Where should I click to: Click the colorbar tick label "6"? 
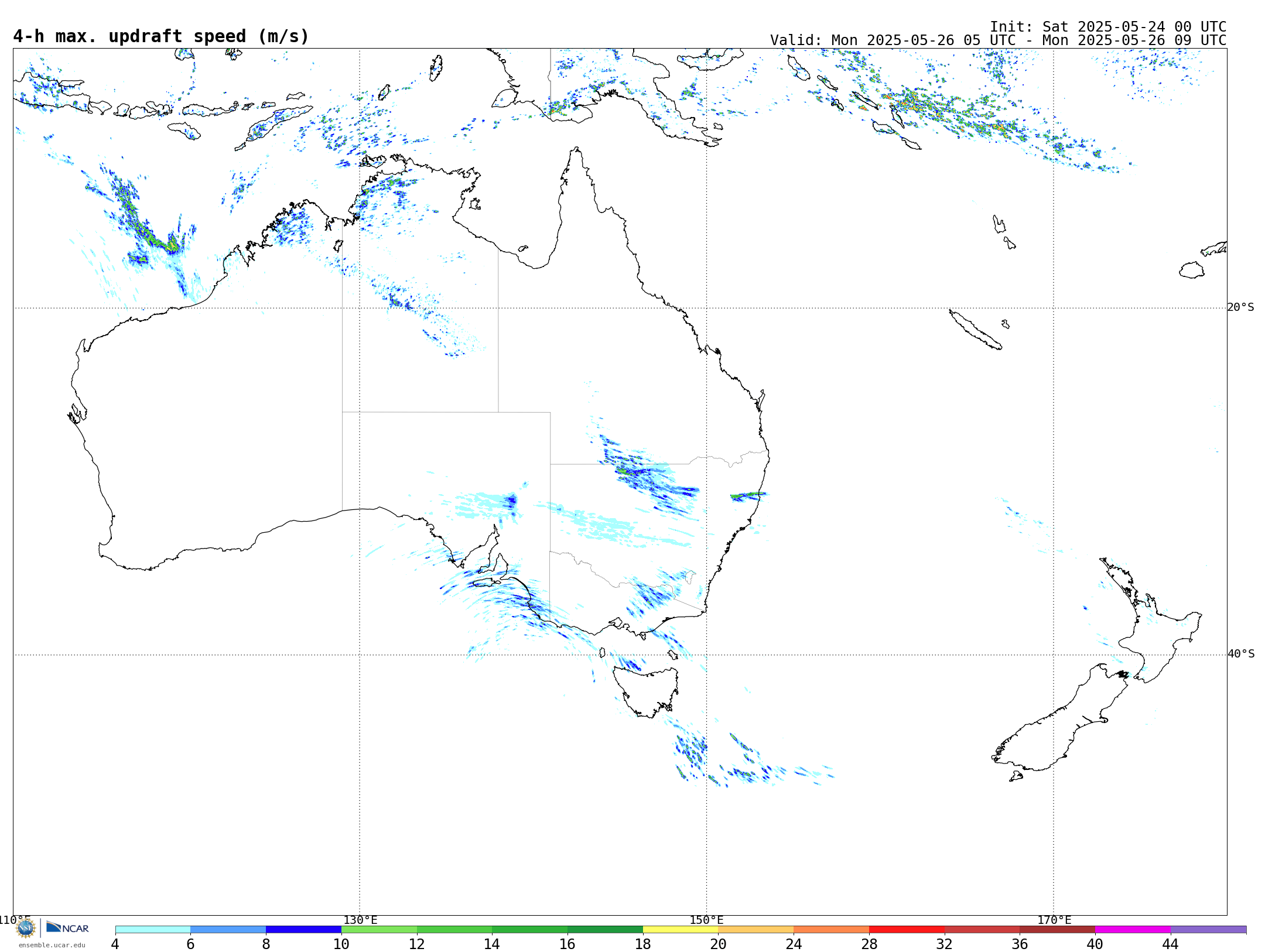(x=190, y=944)
